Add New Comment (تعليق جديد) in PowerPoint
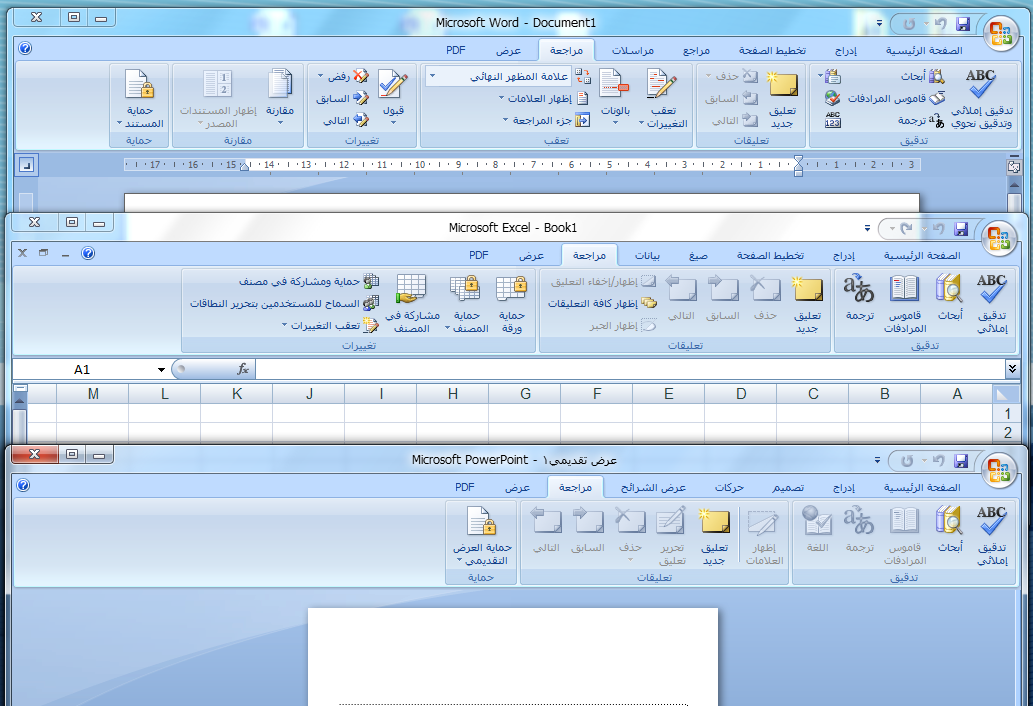1033x706 pixels. [715, 535]
